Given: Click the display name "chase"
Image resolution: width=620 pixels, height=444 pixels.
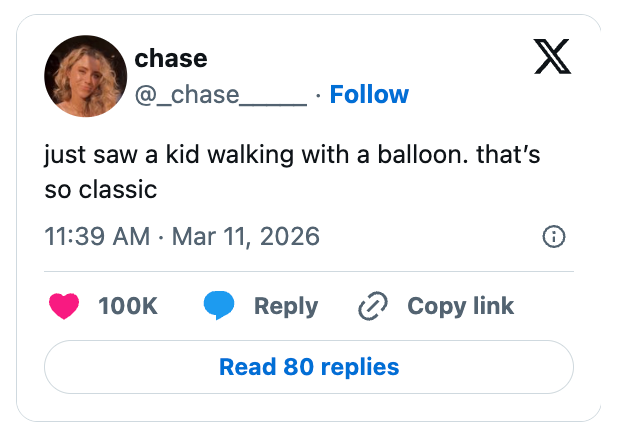Looking at the screenshot, I should (x=171, y=58).
